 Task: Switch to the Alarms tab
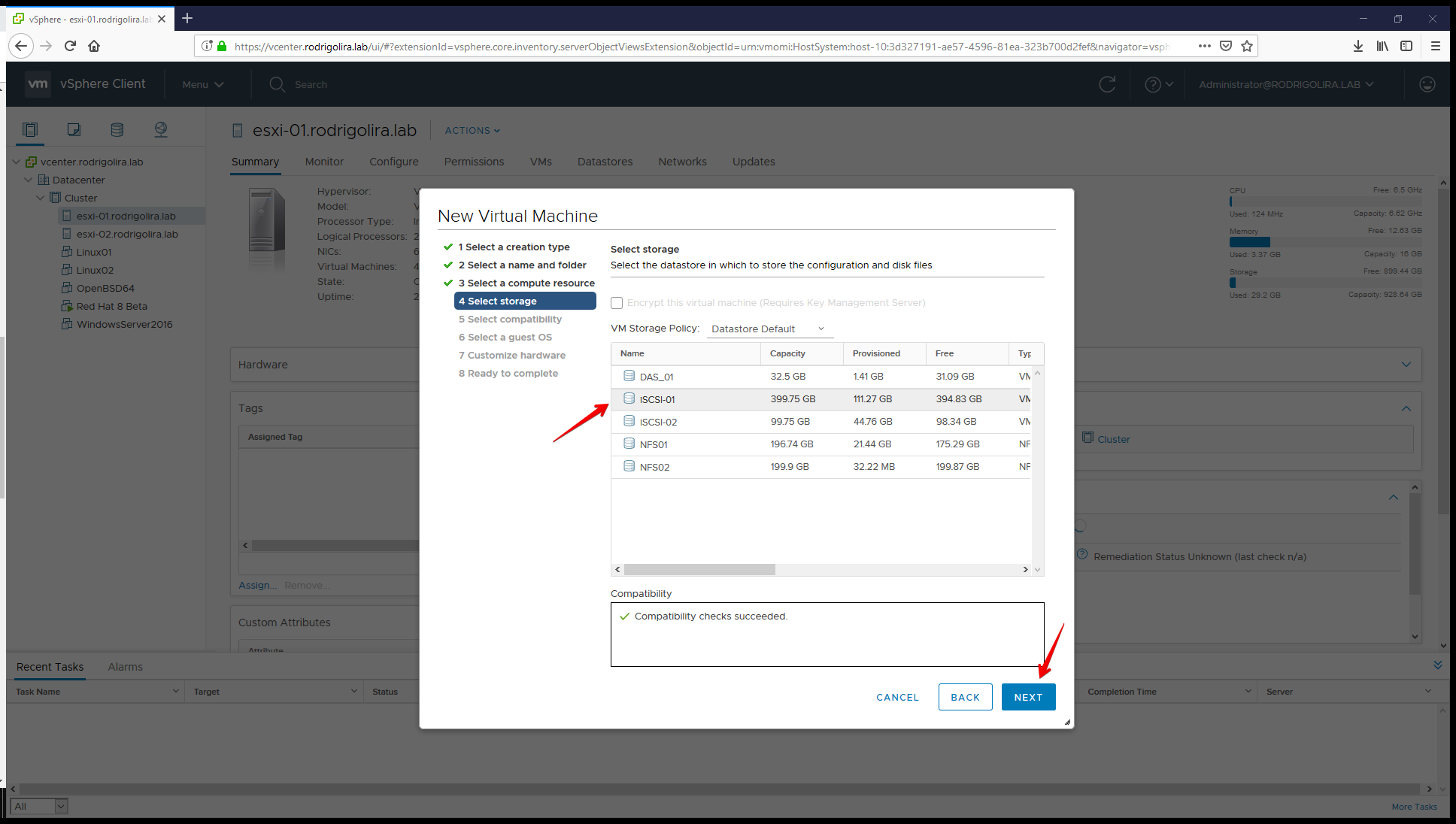click(125, 667)
